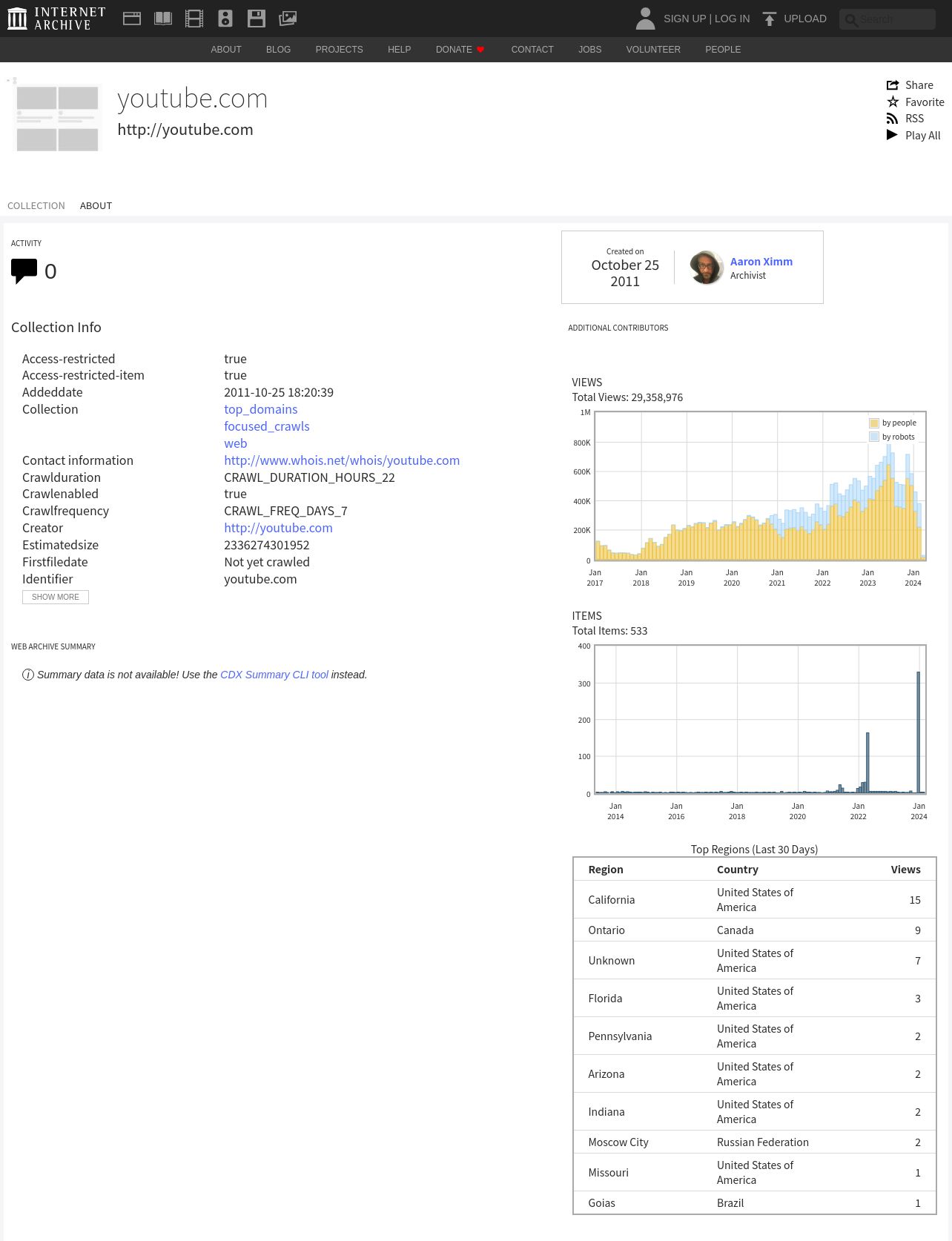Click Aaron Ximm's profile photo
This screenshot has width=952, height=1241.
(707, 268)
